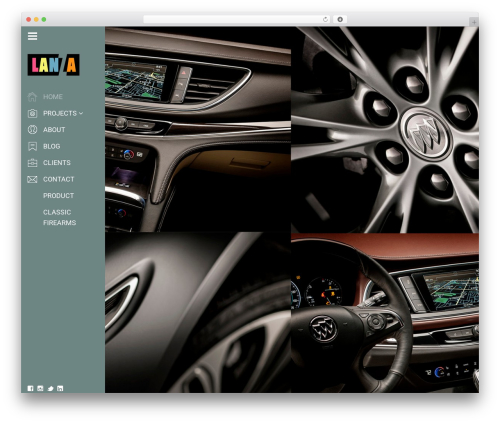This screenshot has height=423, width=500.
Task: Minimize the window with yellow button
Action: [36, 19]
